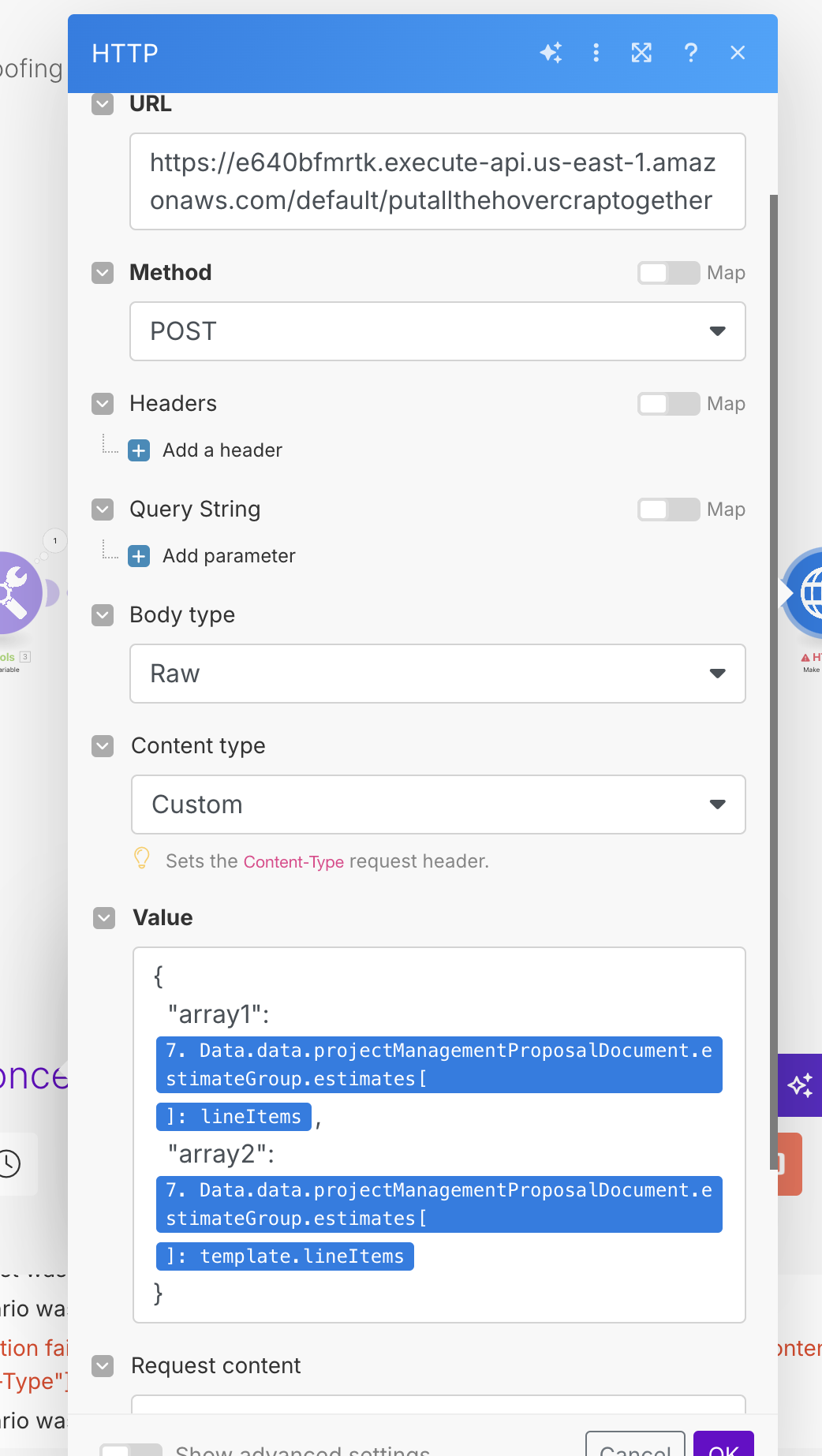Open the Body type dropdown showing Raw

[x=437, y=674]
